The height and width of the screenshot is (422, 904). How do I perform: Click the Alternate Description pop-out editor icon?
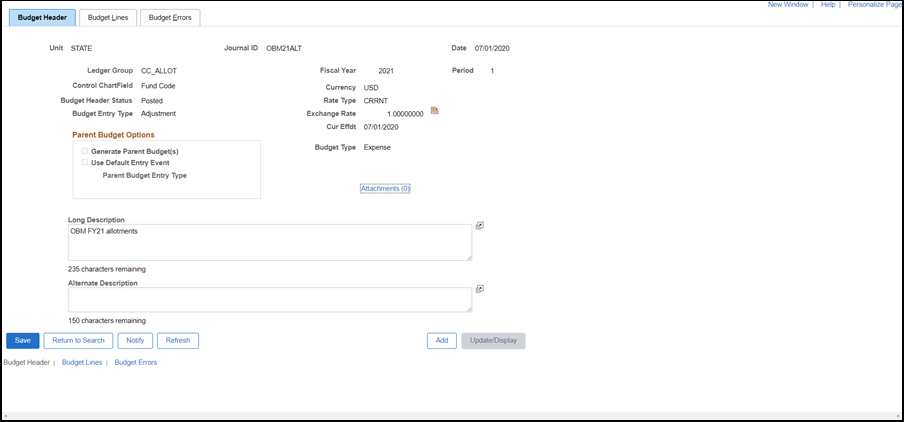click(480, 289)
